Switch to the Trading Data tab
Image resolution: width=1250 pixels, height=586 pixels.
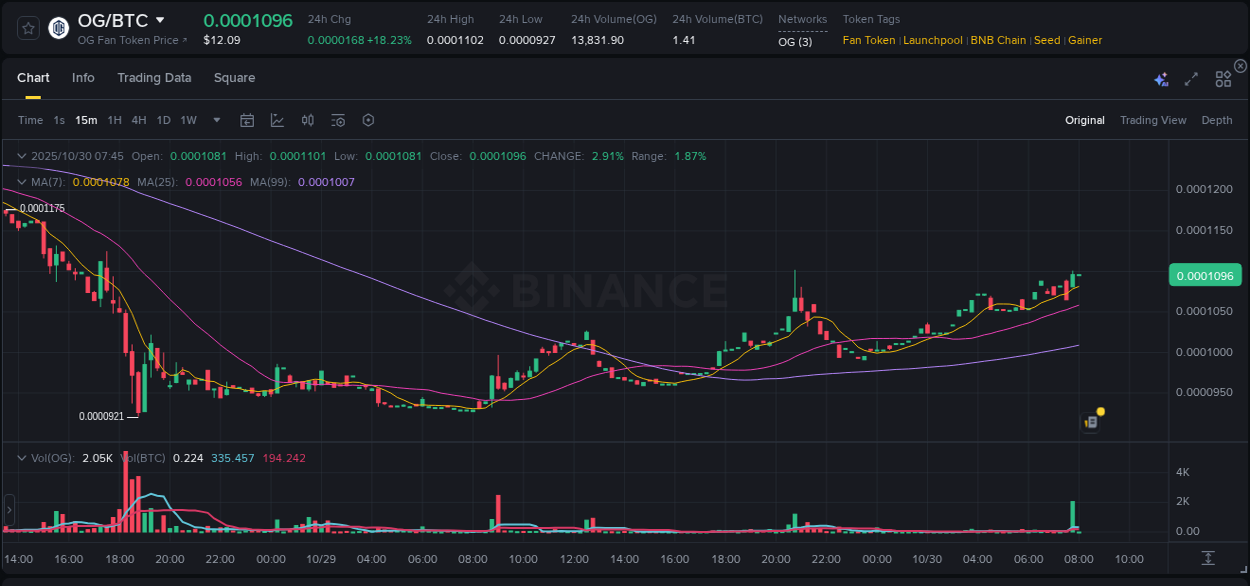point(154,77)
